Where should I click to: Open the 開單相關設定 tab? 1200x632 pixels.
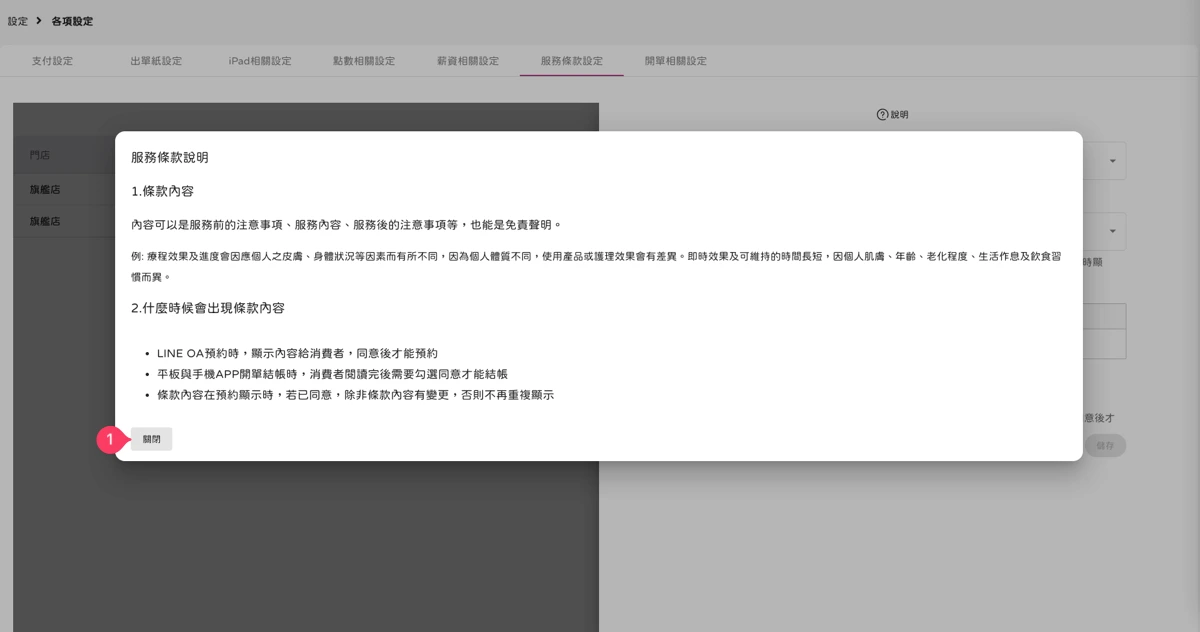coord(676,61)
